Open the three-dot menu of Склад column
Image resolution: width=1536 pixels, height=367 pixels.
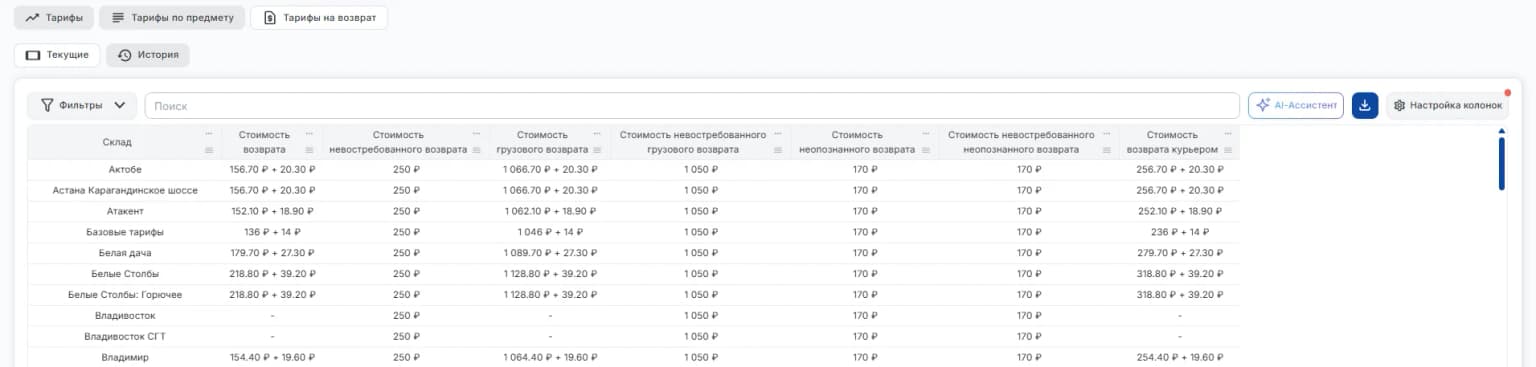point(209,133)
